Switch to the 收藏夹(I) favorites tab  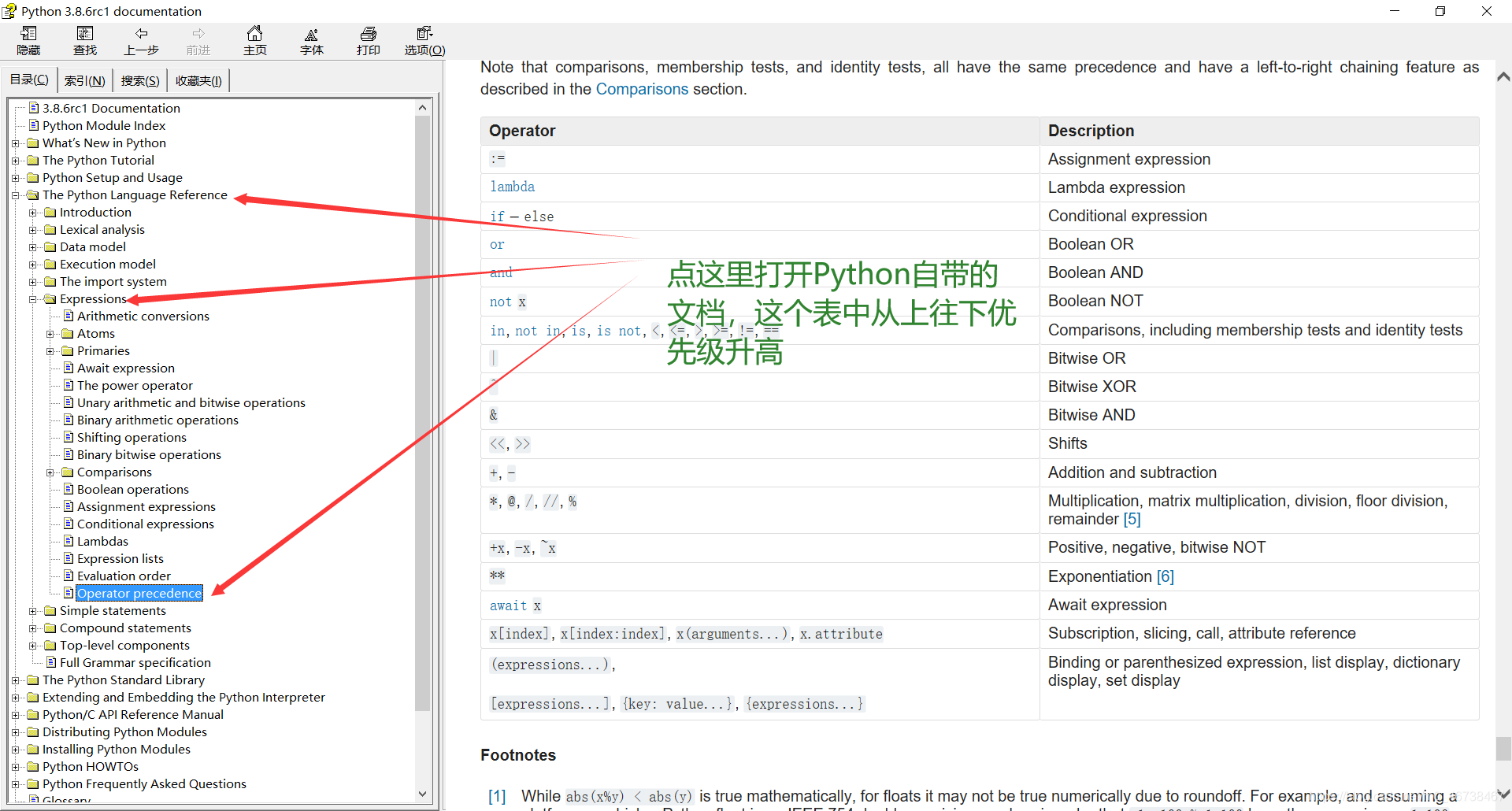tap(198, 80)
